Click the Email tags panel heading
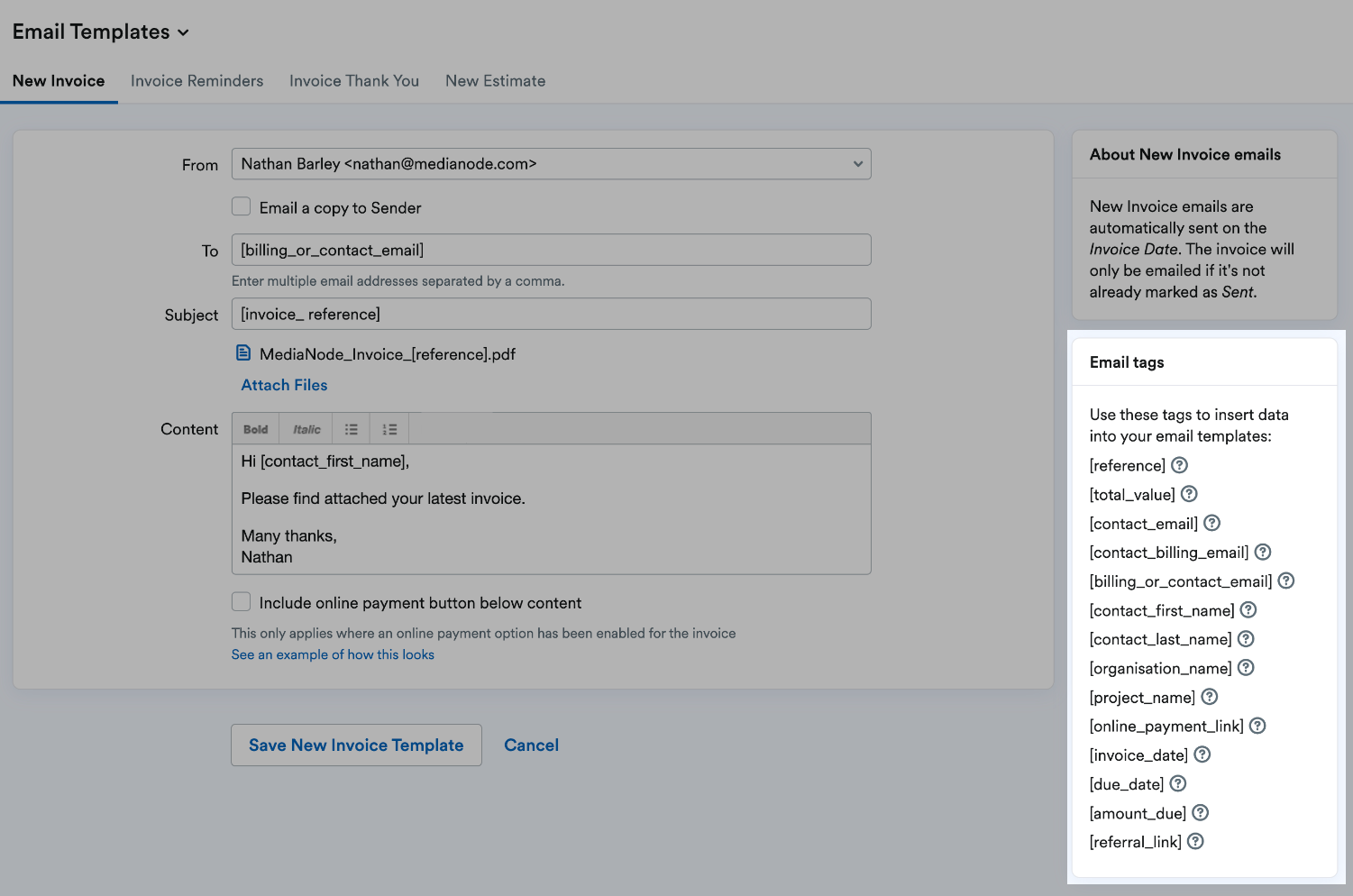The image size is (1353, 896). click(x=1127, y=362)
